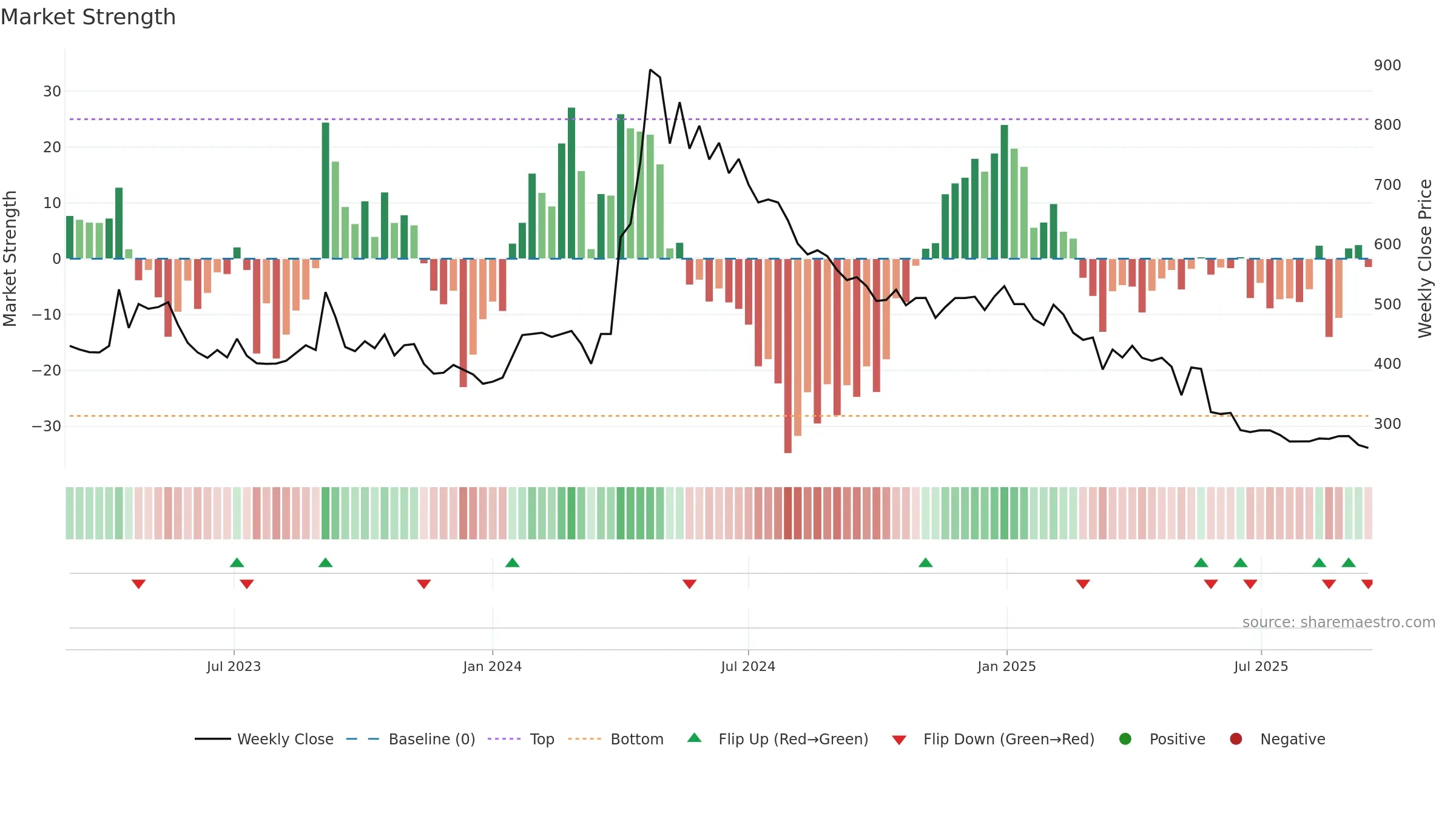Screen dimensions: 1456x819
Task: Click the green Flip Up legend triangle icon
Action: tap(695, 738)
